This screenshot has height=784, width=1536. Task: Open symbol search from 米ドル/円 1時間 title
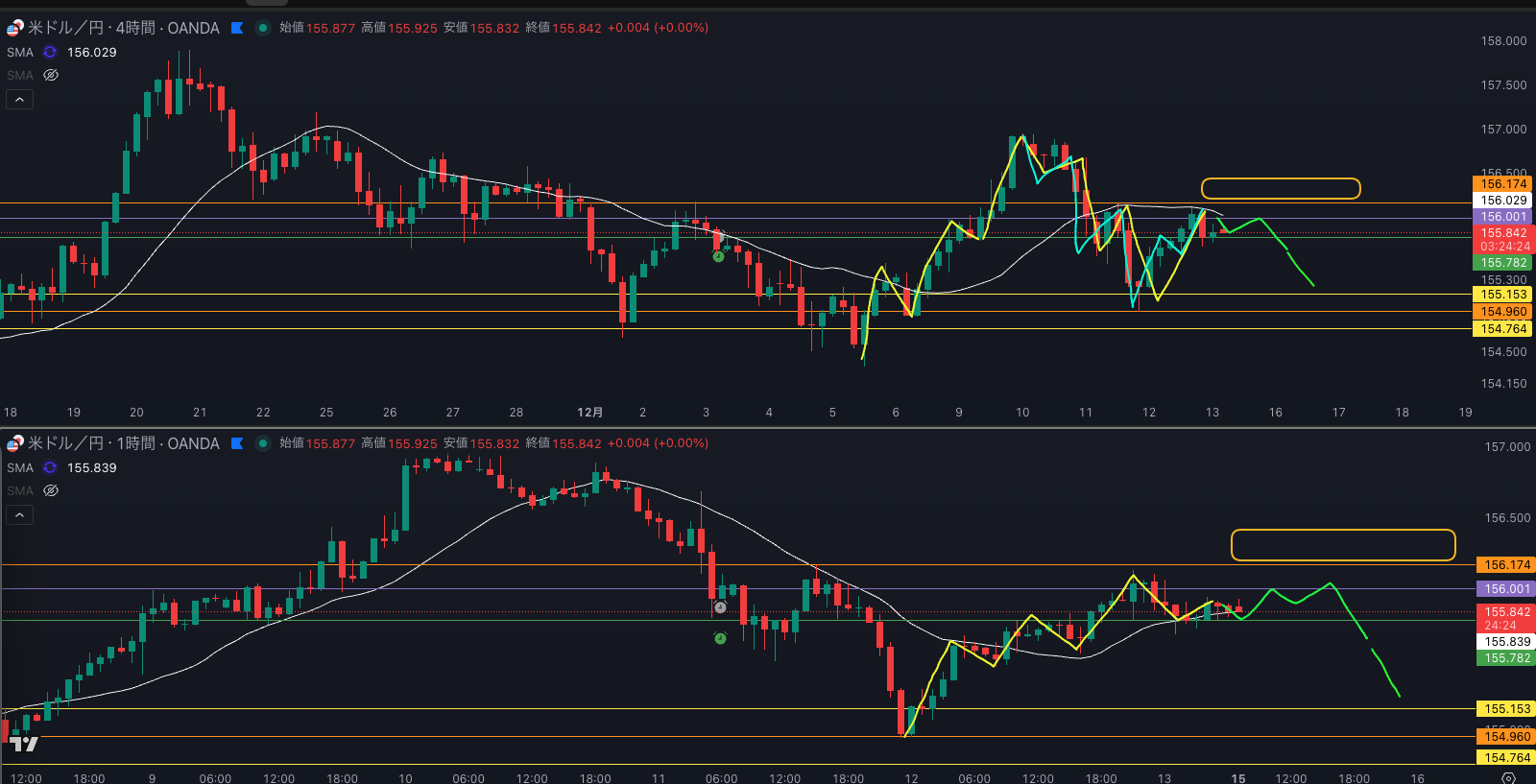(x=123, y=443)
